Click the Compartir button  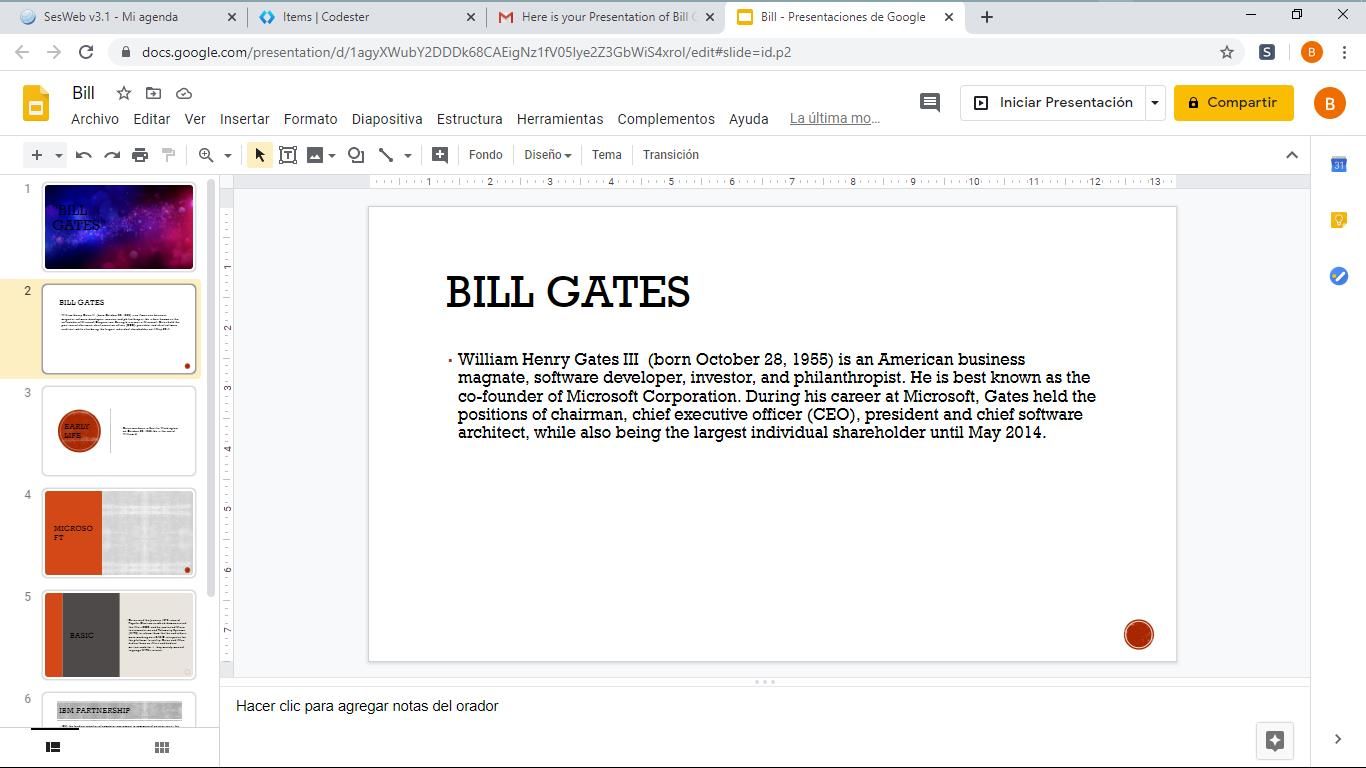1233,102
